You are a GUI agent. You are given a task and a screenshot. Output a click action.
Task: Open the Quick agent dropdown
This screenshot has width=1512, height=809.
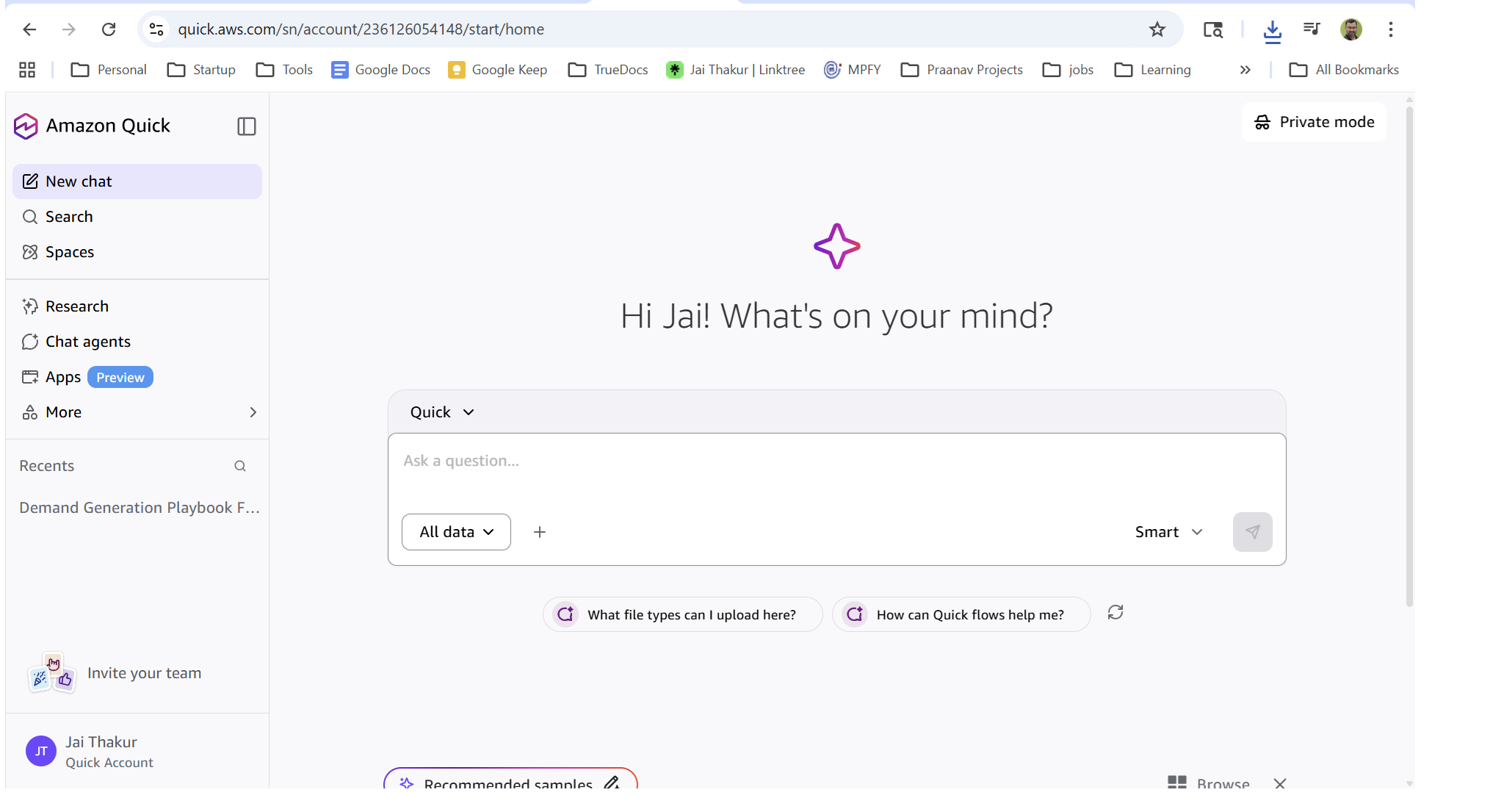coord(442,412)
